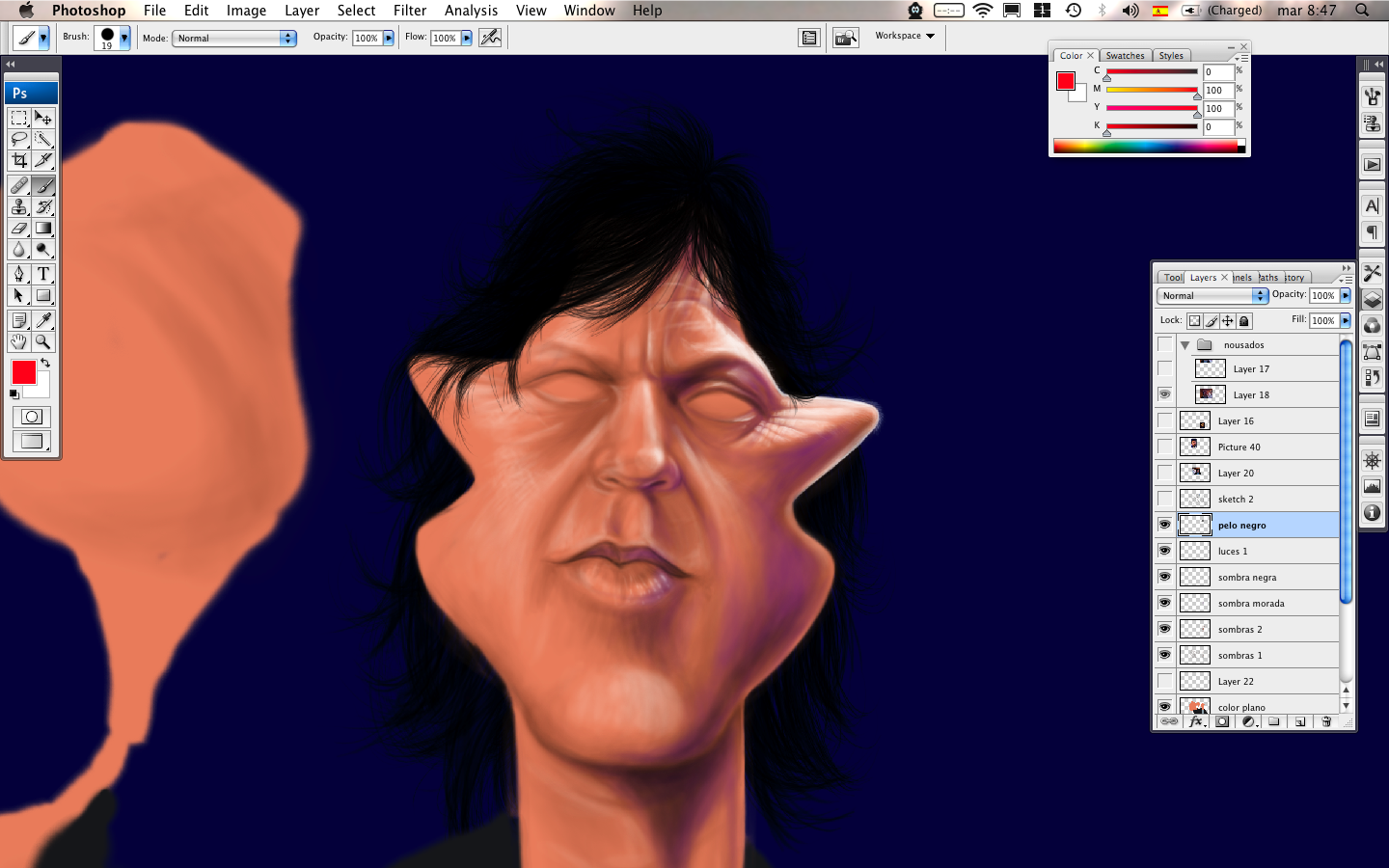Select the Healing Brush tool
The image size is (1389, 868).
pos(18,185)
